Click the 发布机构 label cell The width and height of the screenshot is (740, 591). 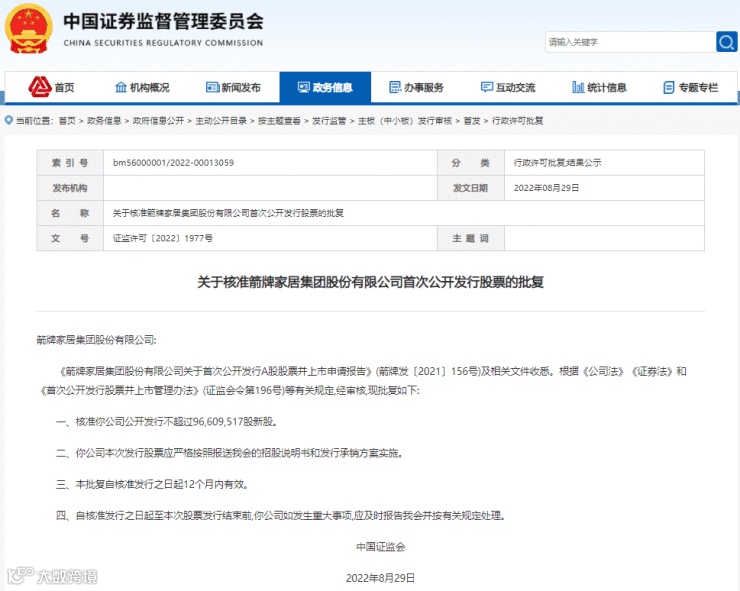[x=70, y=188]
